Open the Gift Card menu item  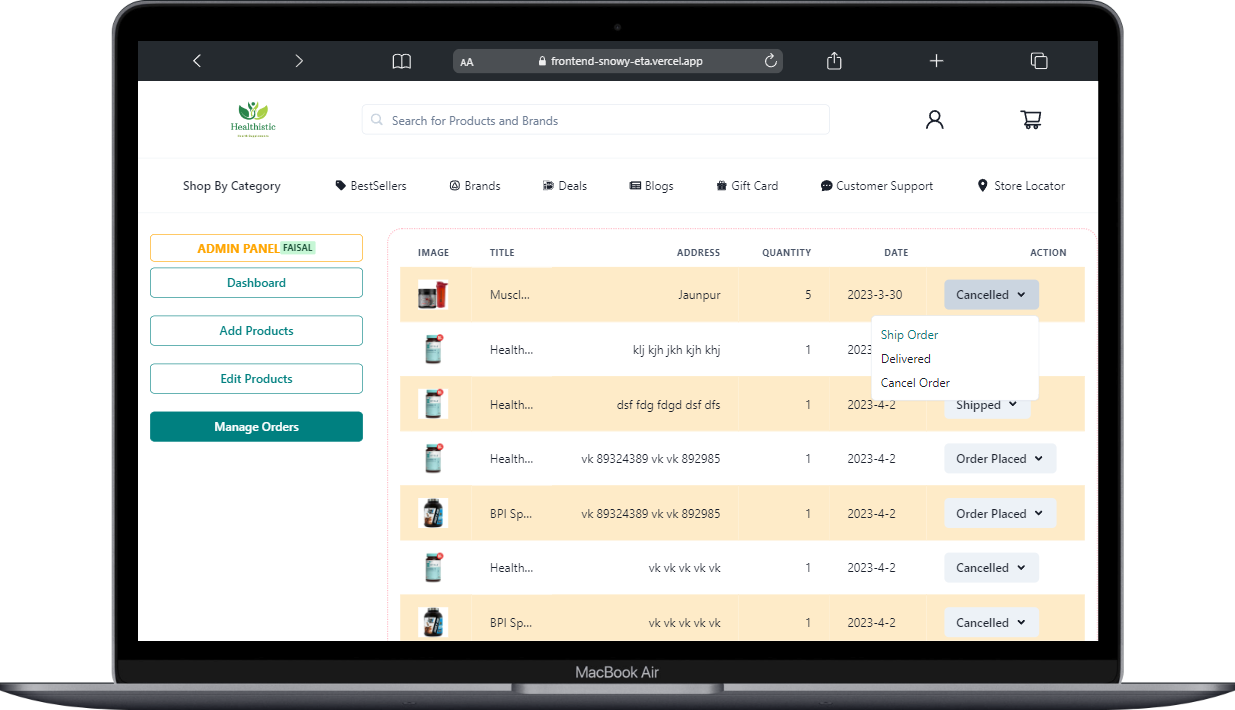(747, 186)
